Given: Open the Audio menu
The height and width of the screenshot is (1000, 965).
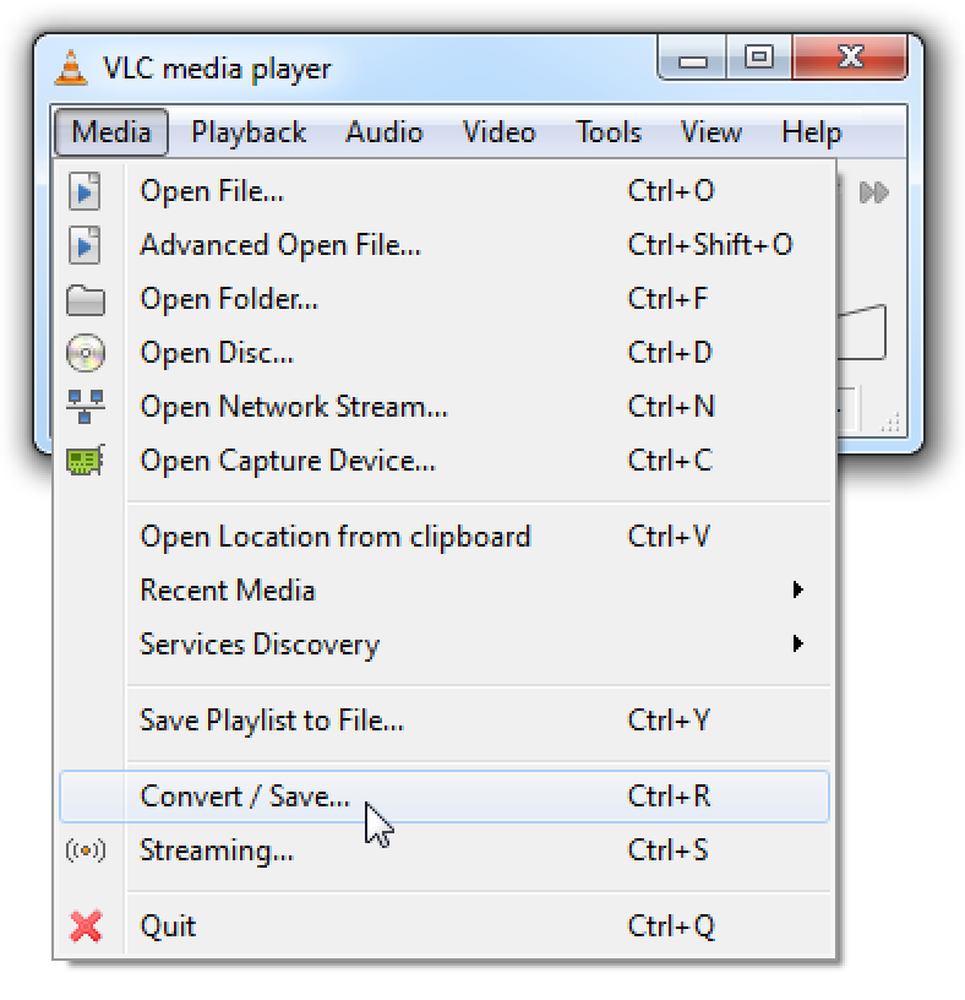Looking at the screenshot, I should 384,133.
